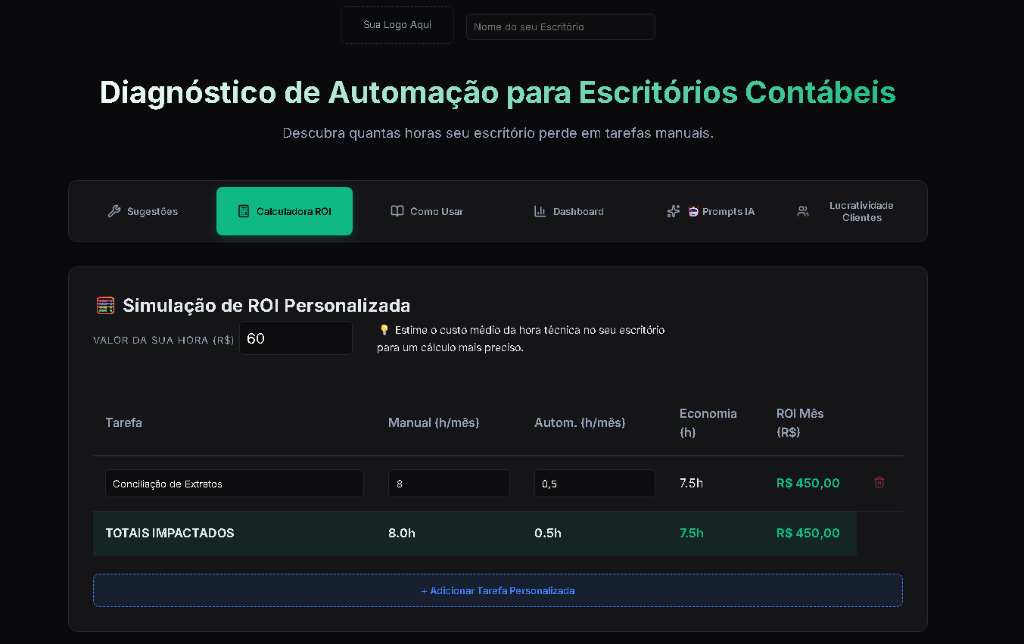The image size is (1024, 644).
Task: Click the devil emoji on Prompts IA
Action: 692,211
